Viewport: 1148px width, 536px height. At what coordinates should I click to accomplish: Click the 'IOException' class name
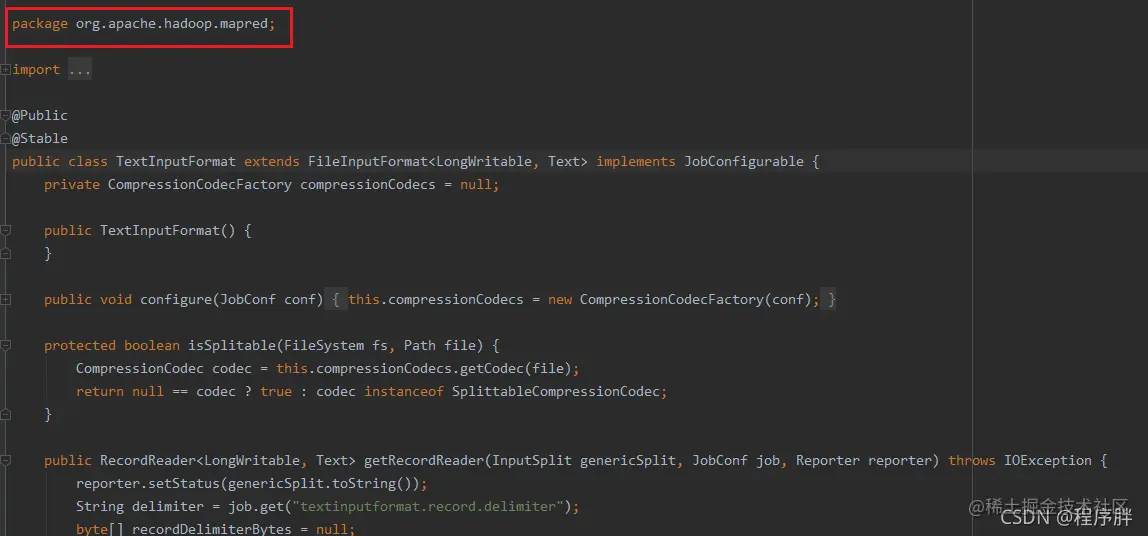point(1048,461)
